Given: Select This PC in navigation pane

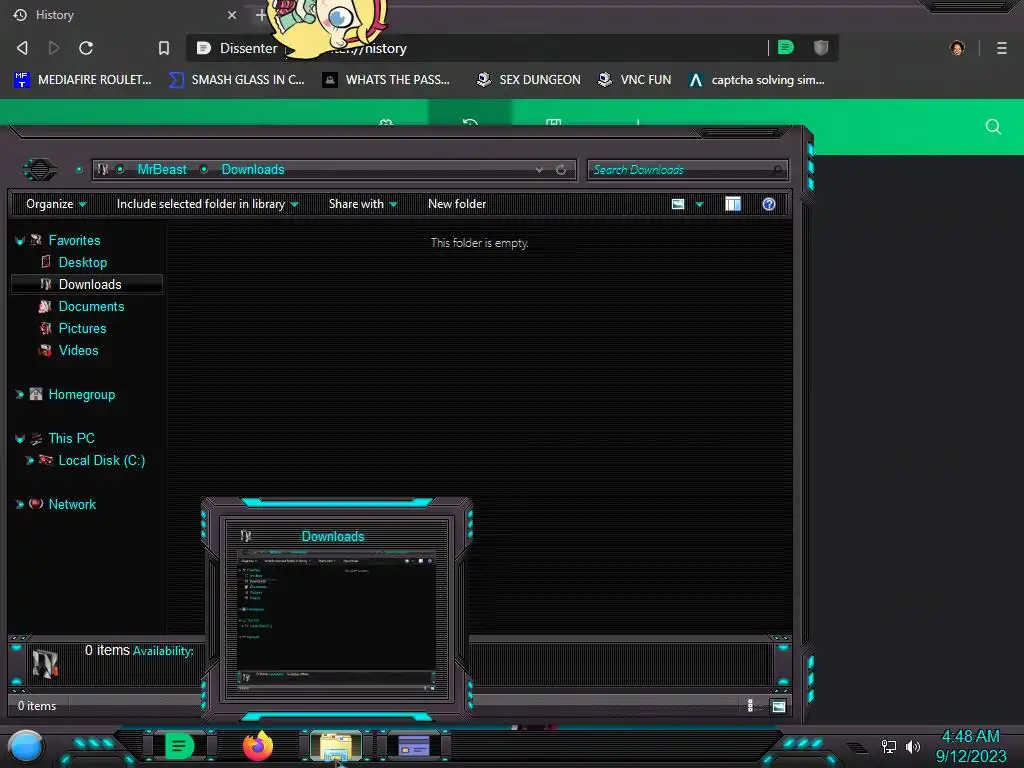Looking at the screenshot, I should click(x=71, y=438).
